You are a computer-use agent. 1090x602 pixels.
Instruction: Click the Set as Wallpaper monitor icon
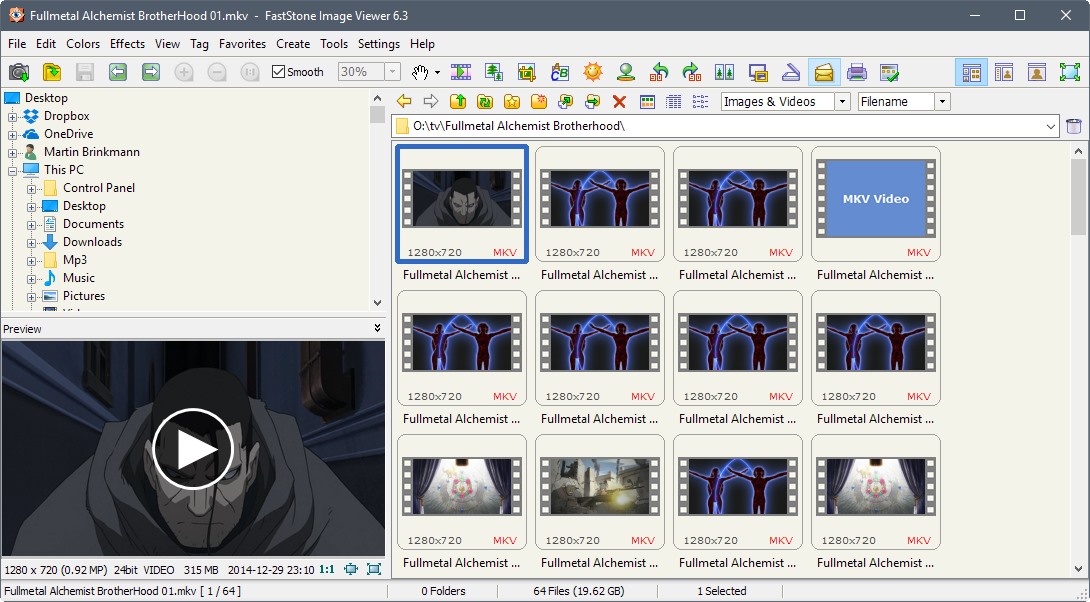tap(758, 72)
